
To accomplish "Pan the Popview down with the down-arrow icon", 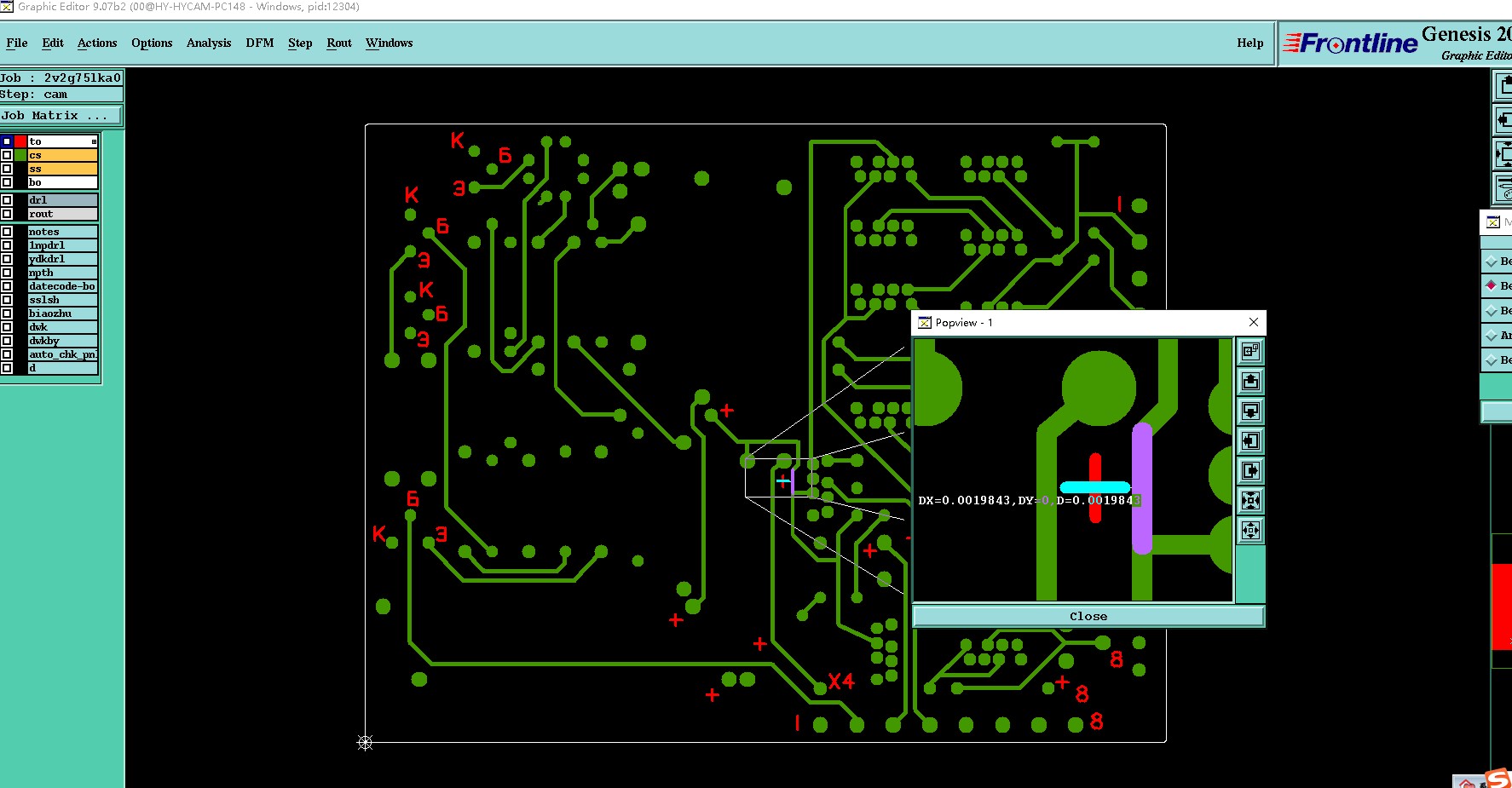I will (1250, 411).
